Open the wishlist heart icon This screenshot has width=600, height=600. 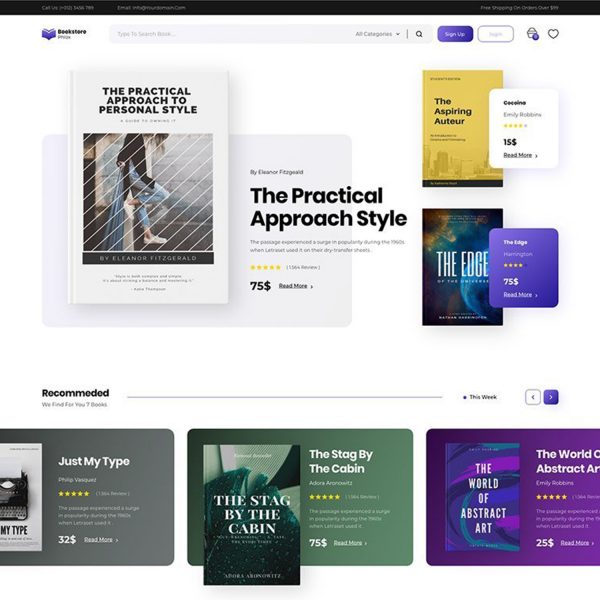(553, 34)
